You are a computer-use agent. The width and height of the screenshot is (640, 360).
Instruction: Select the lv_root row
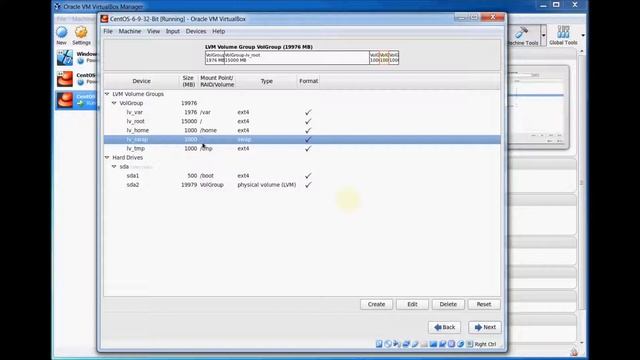click(302, 121)
